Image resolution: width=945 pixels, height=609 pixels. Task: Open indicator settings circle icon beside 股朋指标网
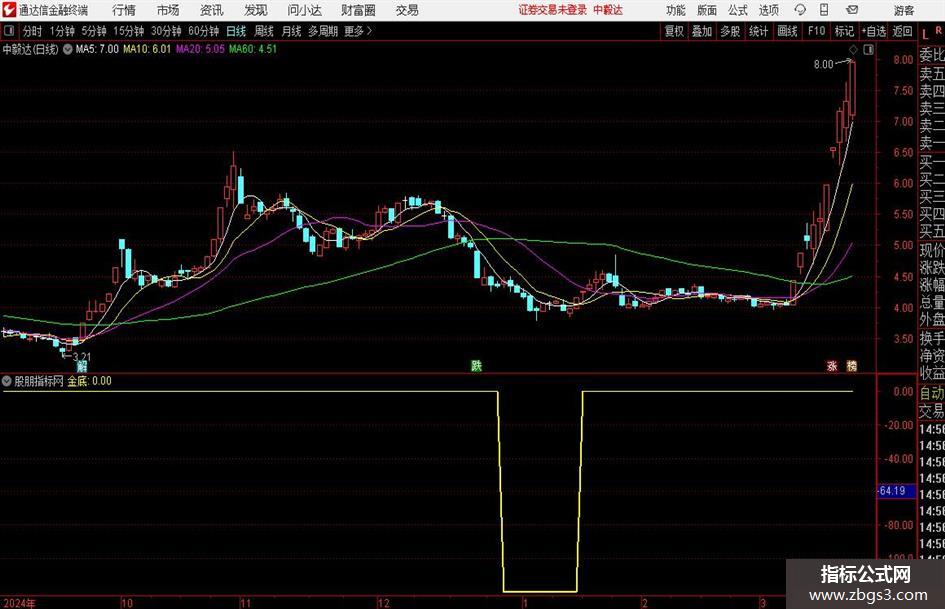point(7,381)
